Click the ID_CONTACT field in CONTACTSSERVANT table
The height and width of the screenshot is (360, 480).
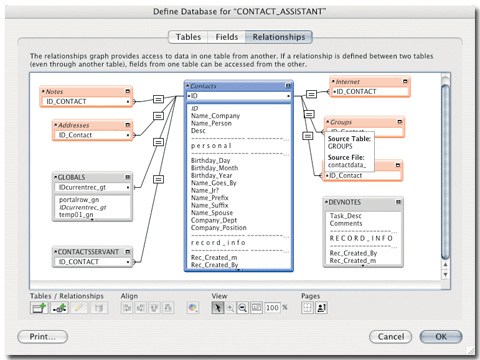tap(92, 262)
